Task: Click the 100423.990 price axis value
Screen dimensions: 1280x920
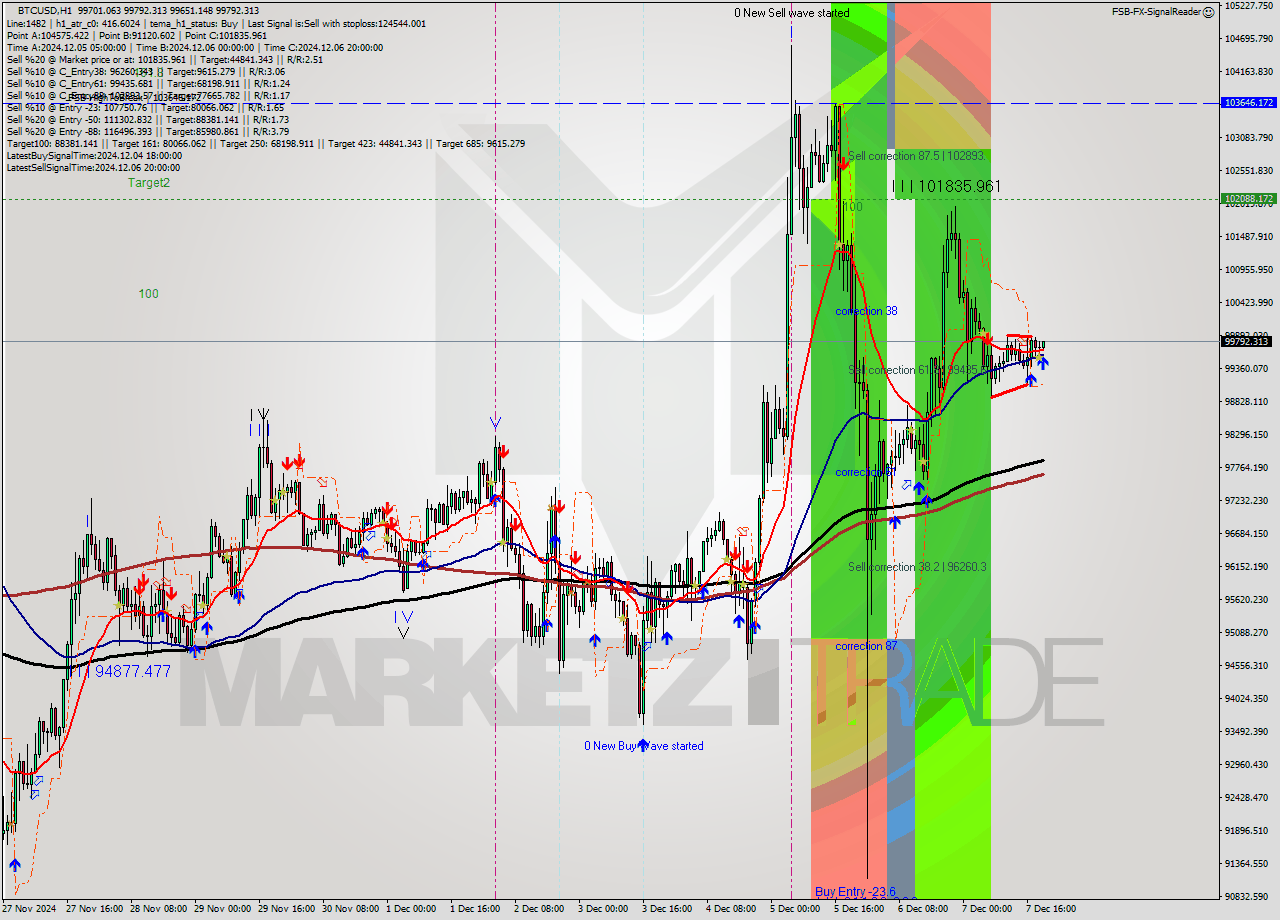Action: (x=1248, y=303)
